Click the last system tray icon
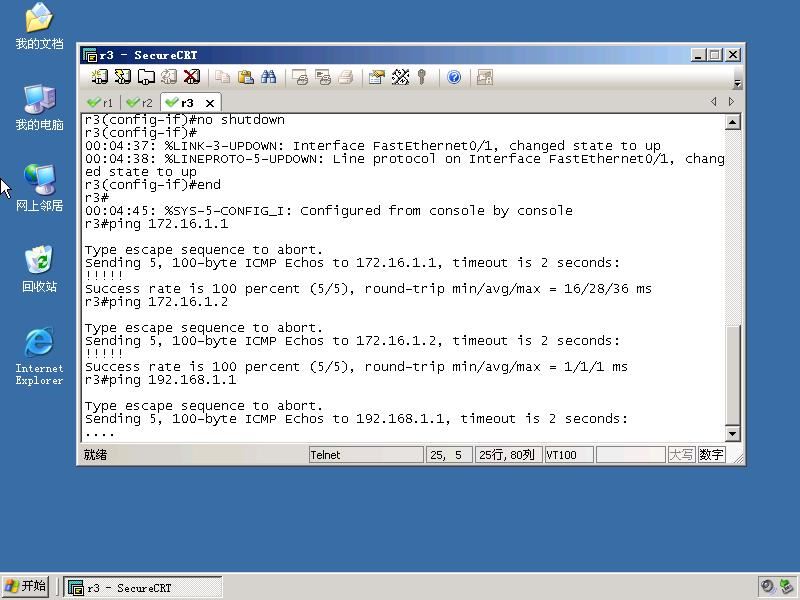 (x=787, y=587)
